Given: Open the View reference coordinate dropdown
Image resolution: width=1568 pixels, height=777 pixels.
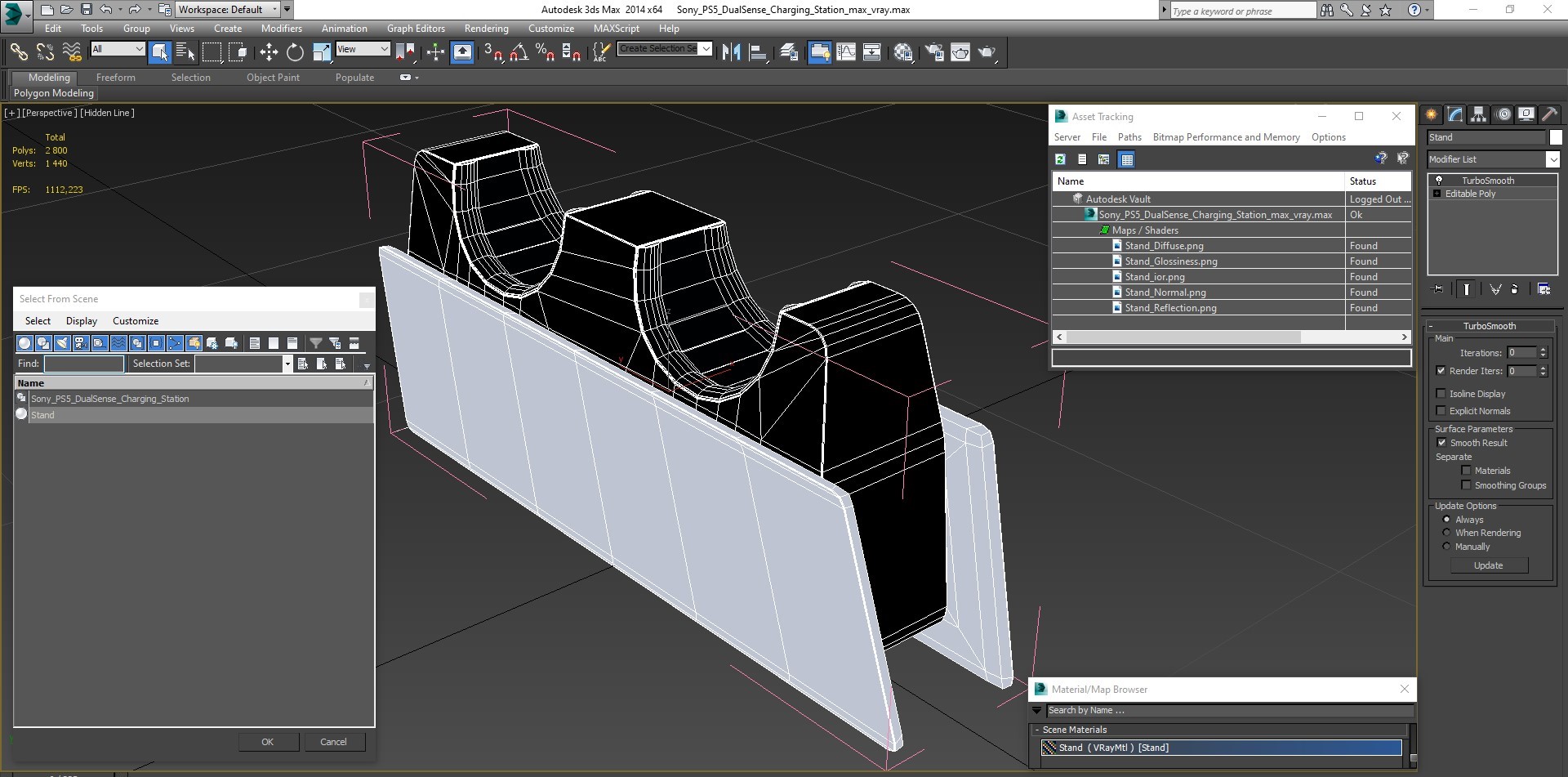Looking at the screenshot, I should [363, 49].
